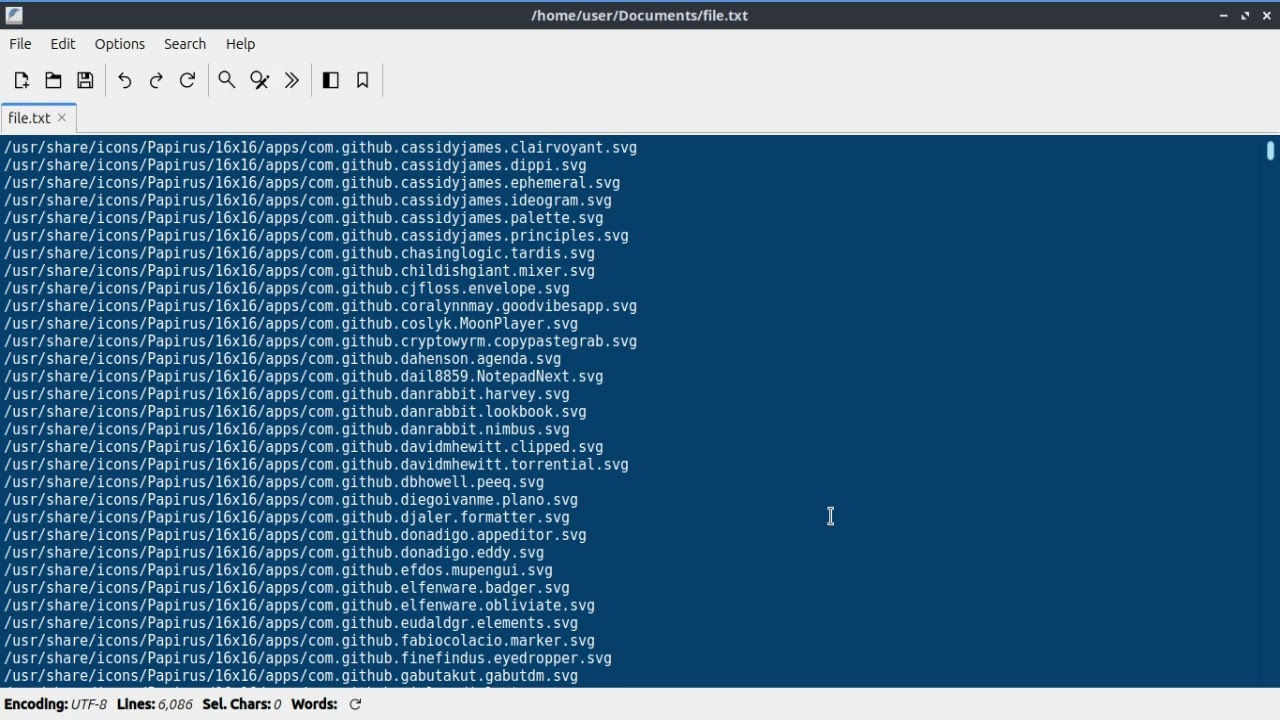Maximize the editor window
The height and width of the screenshot is (720, 1280).
(1245, 15)
